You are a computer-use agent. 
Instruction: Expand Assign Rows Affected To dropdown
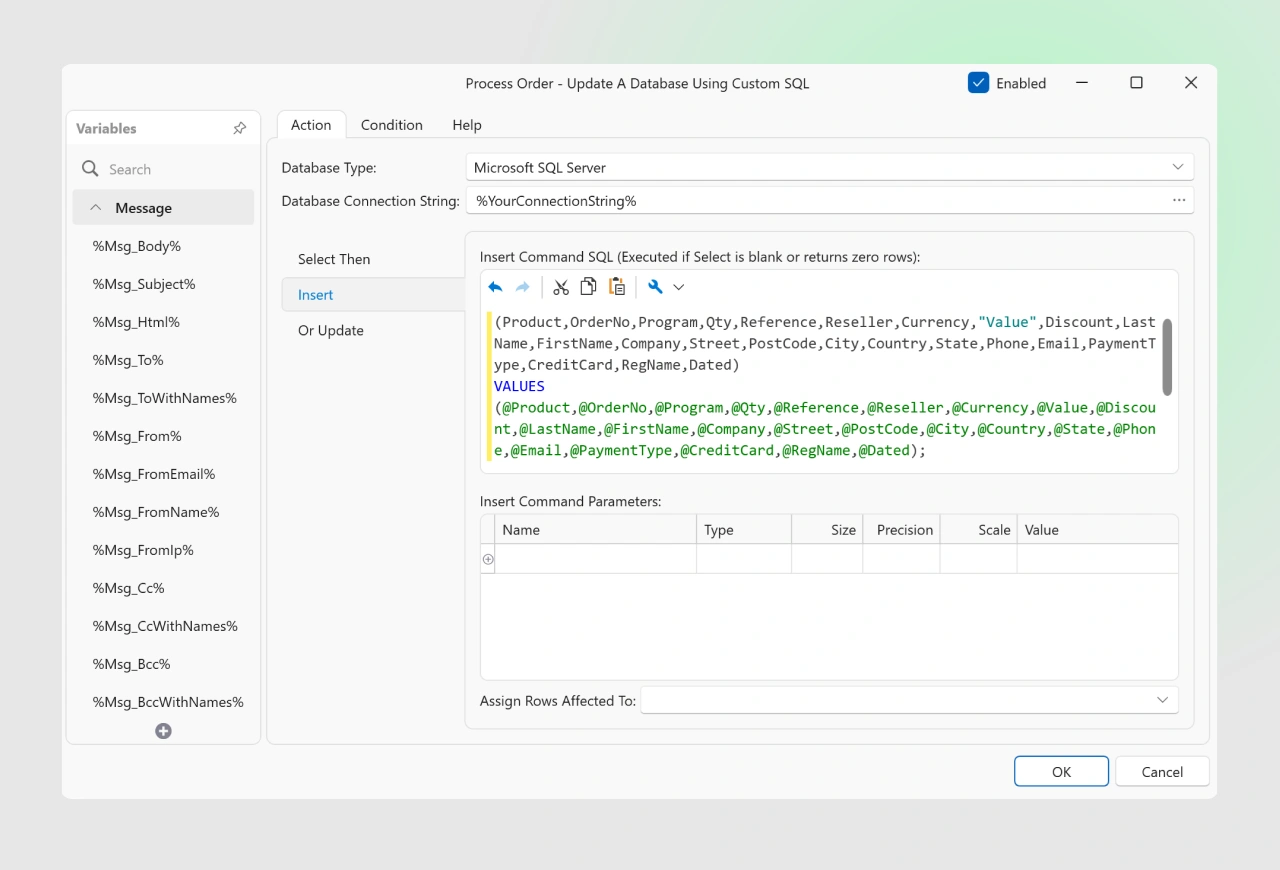(x=1162, y=700)
